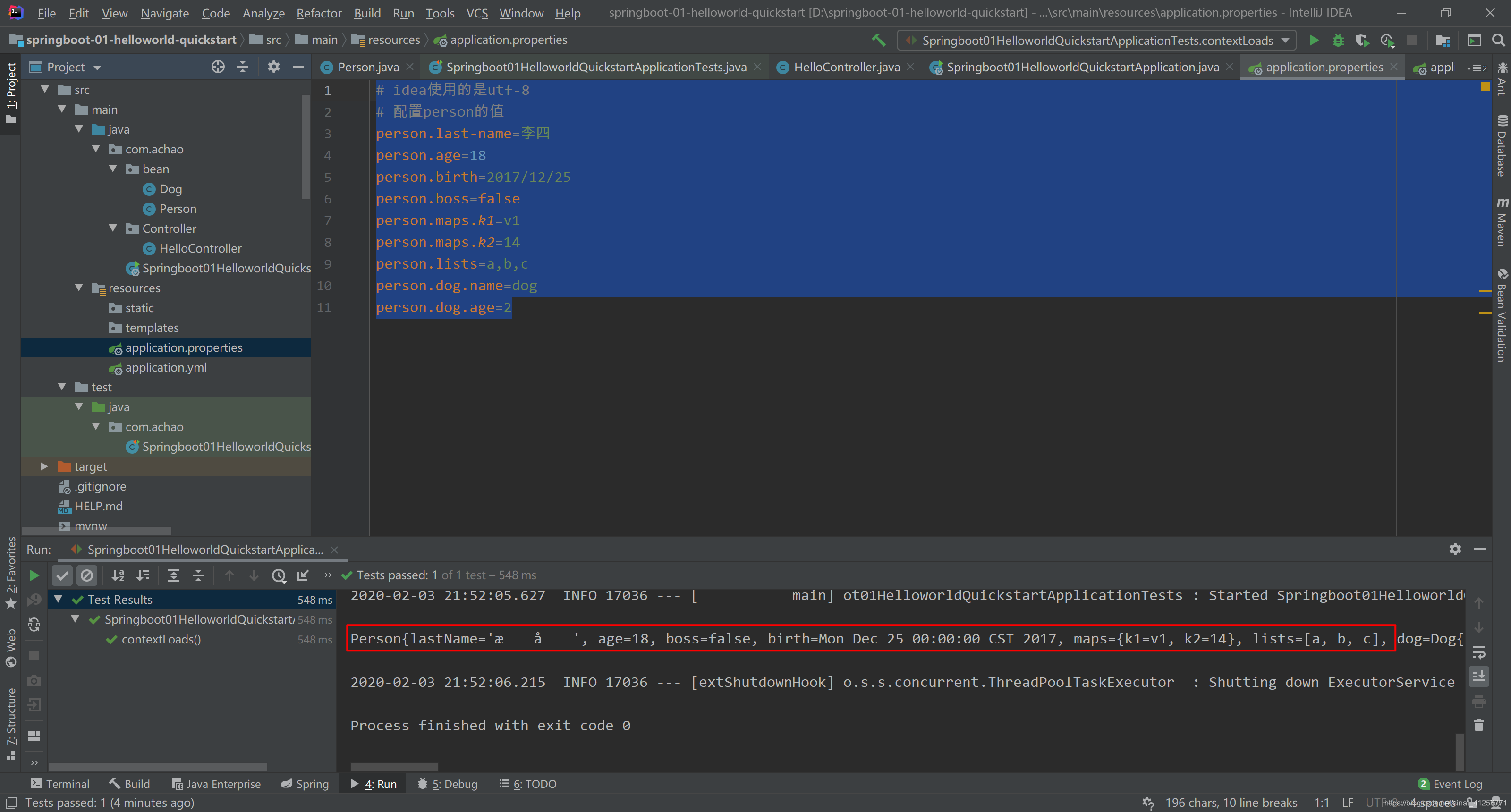Clear console output with trash icon
Screen dimensions: 1511x812
click(1478, 726)
